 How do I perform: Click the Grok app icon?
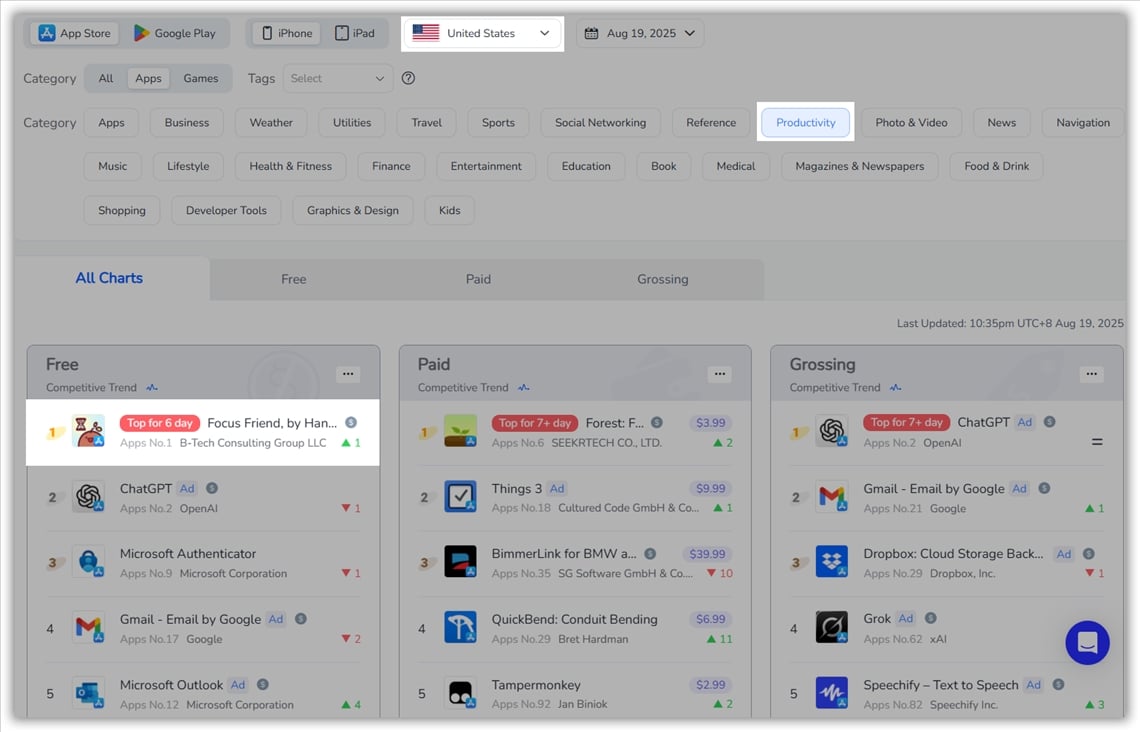pos(831,628)
